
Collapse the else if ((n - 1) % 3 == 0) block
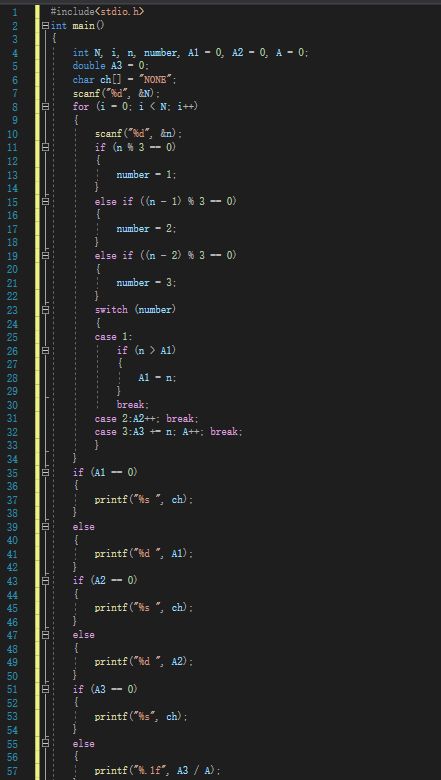(46, 201)
